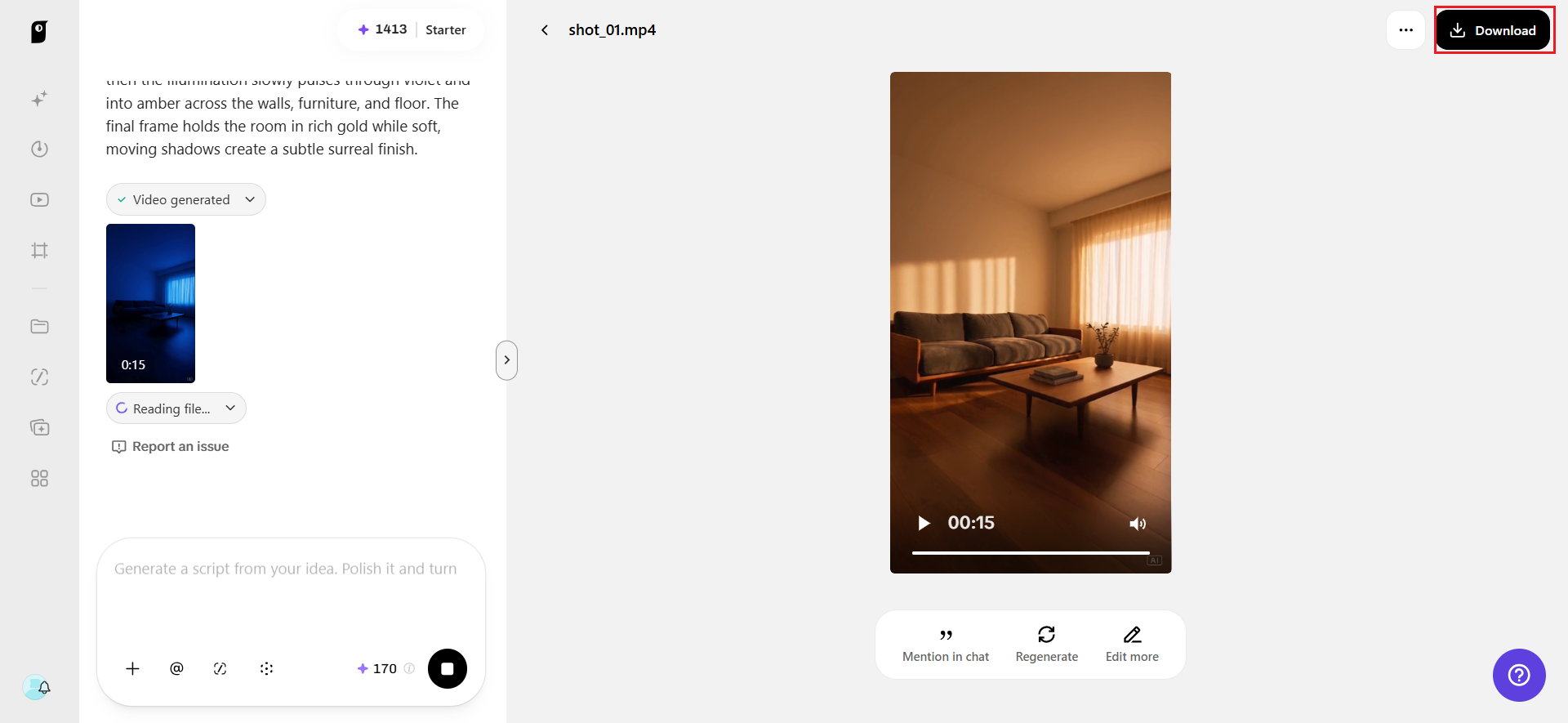Image resolution: width=1568 pixels, height=723 pixels.
Task: Click the Edit more button
Action: 1132,645
